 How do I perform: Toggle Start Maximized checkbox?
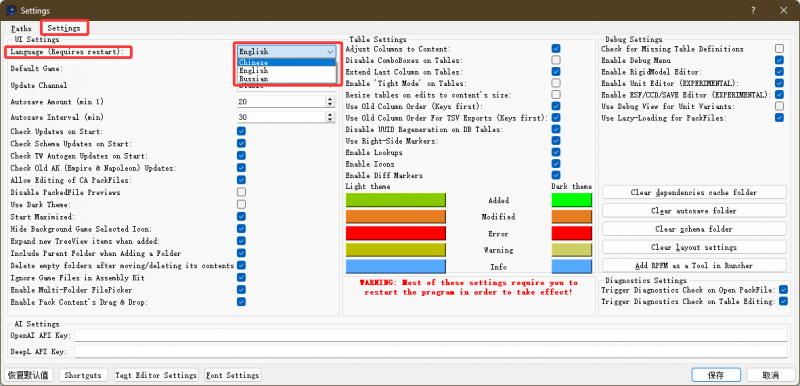click(241, 217)
